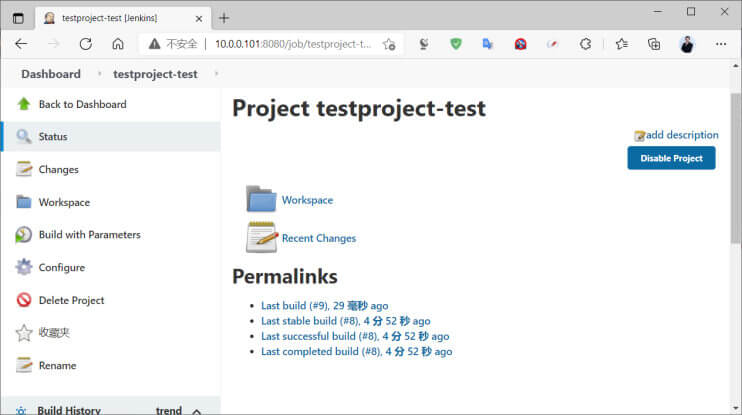Open the browser extensions puzzle icon
The image size is (742, 415).
coord(585,44)
